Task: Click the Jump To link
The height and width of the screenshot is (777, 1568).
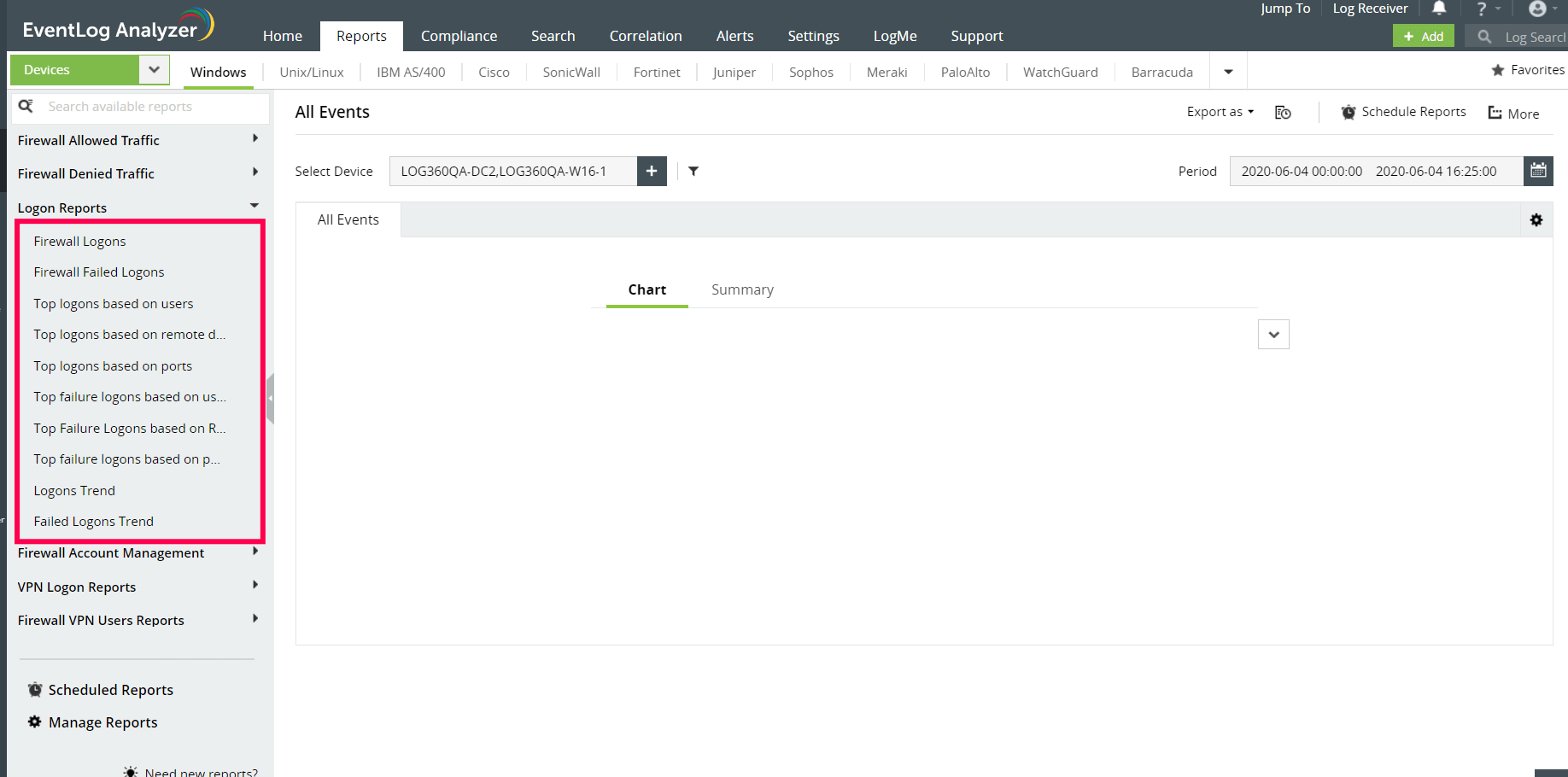Action: click(1285, 9)
